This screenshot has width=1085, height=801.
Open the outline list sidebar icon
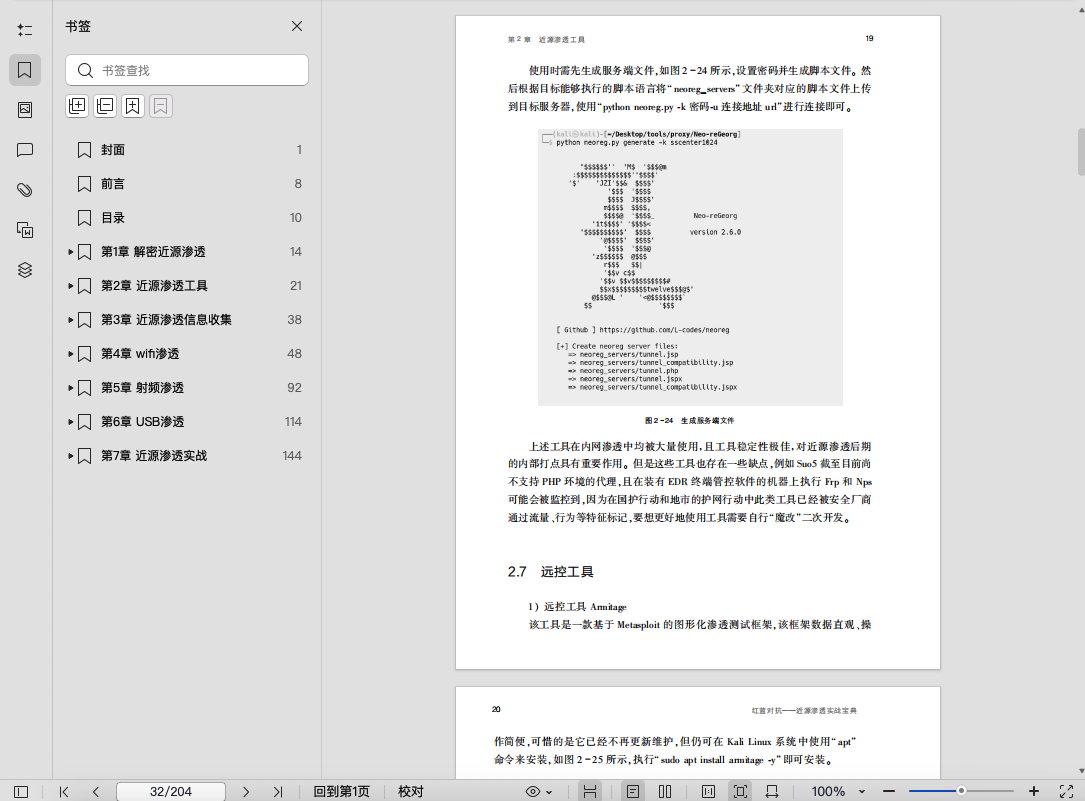click(25, 30)
